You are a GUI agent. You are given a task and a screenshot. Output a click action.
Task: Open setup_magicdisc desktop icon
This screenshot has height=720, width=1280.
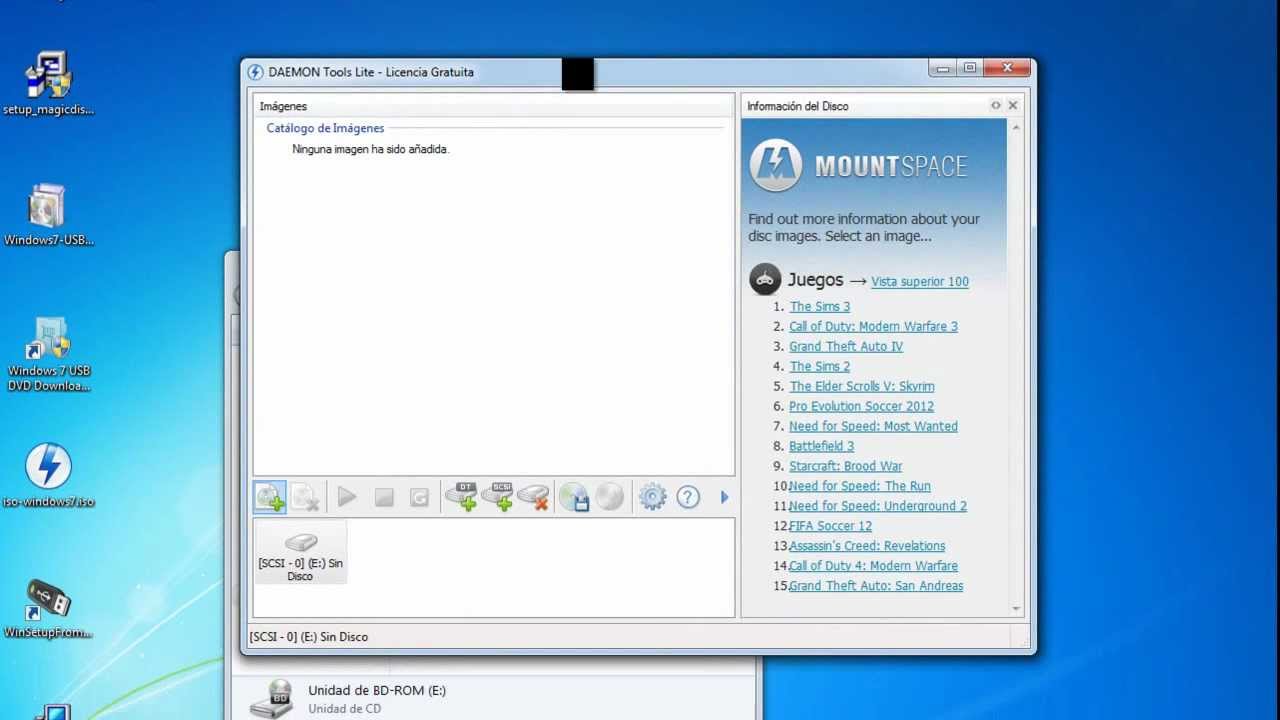[48, 84]
